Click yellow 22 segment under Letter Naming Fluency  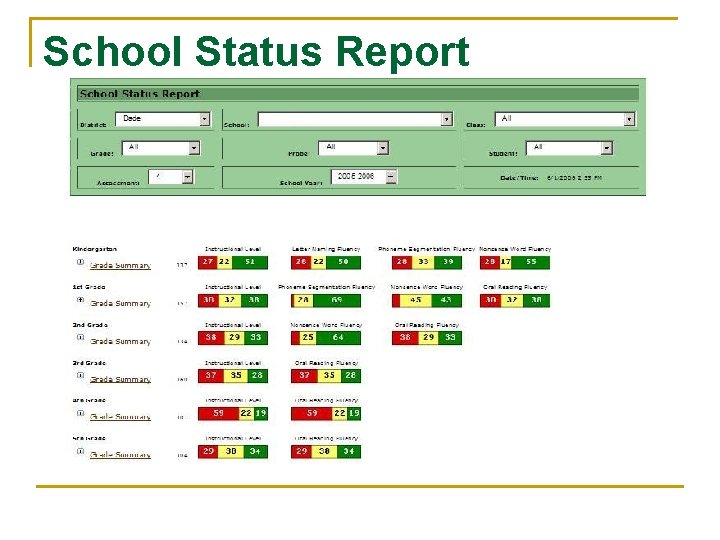coord(318,262)
